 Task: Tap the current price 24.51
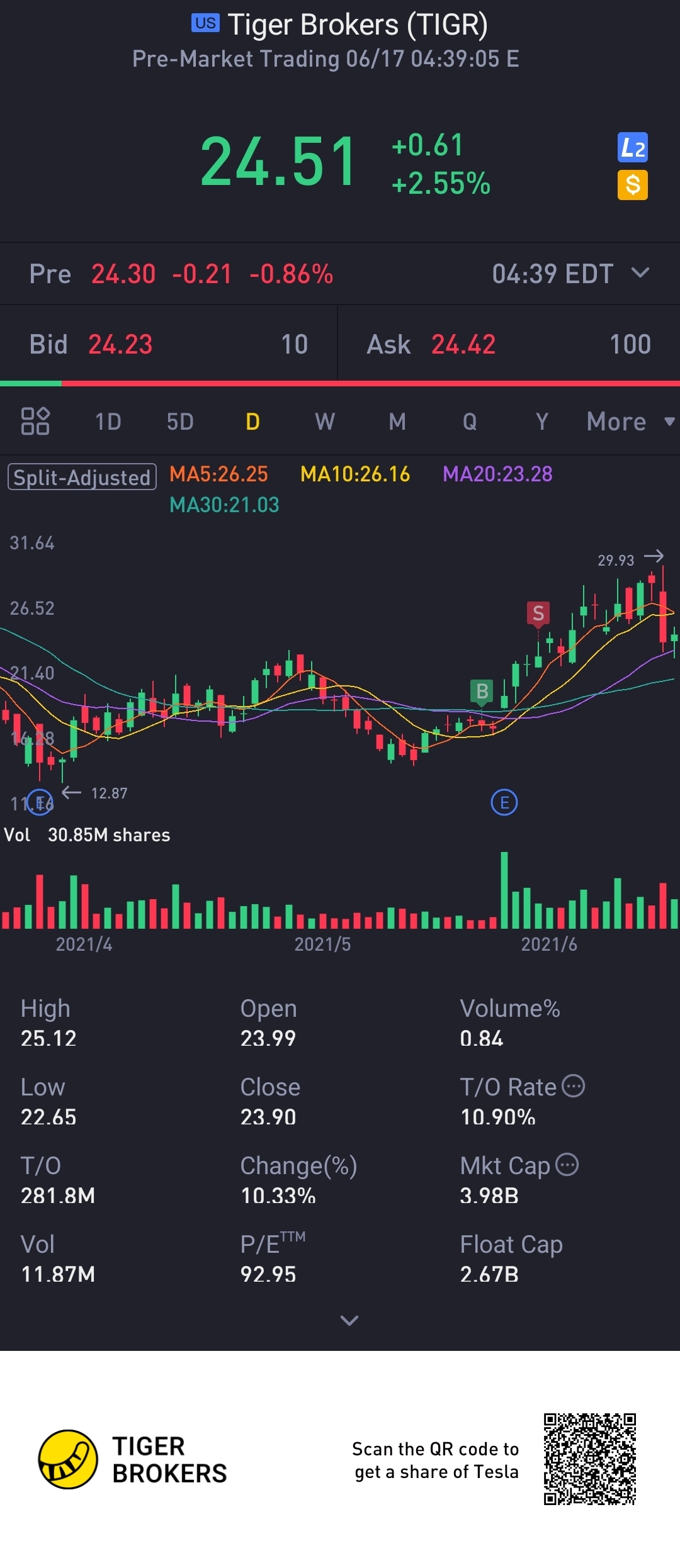tap(279, 162)
